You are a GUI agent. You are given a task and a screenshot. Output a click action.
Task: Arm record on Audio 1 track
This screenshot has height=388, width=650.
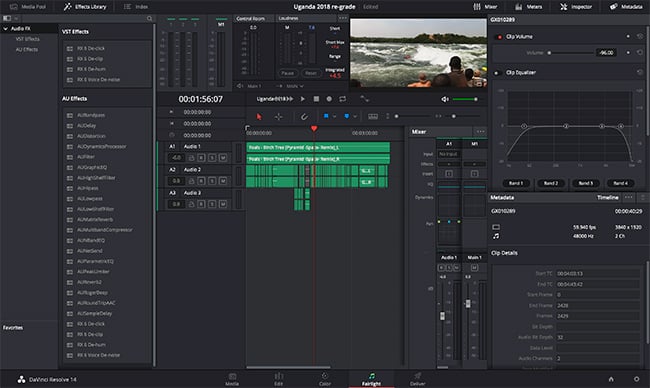(201, 158)
